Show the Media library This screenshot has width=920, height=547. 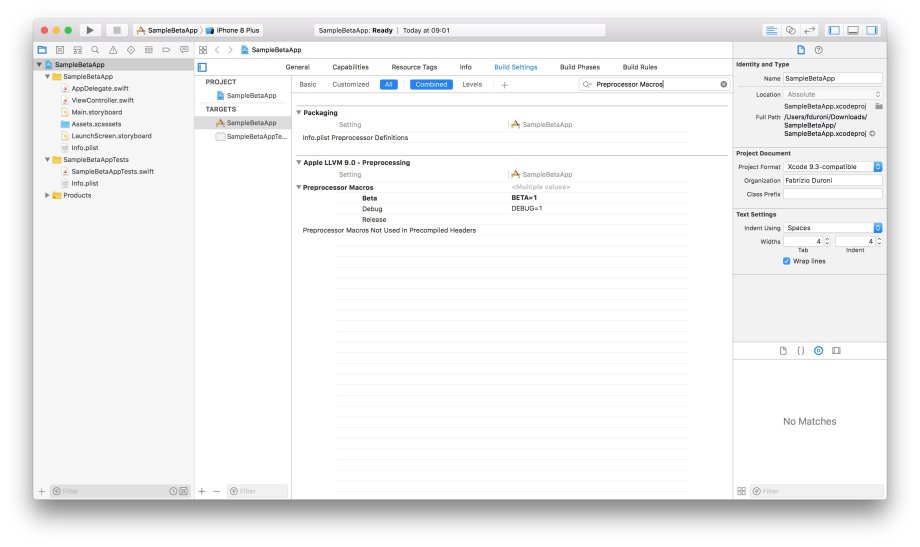click(x=836, y=350)
